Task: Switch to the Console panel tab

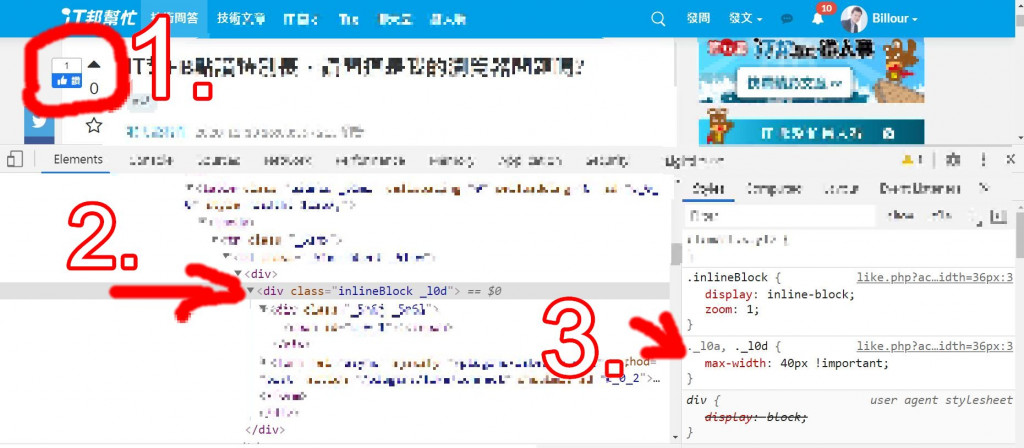Action: point(151,160)
